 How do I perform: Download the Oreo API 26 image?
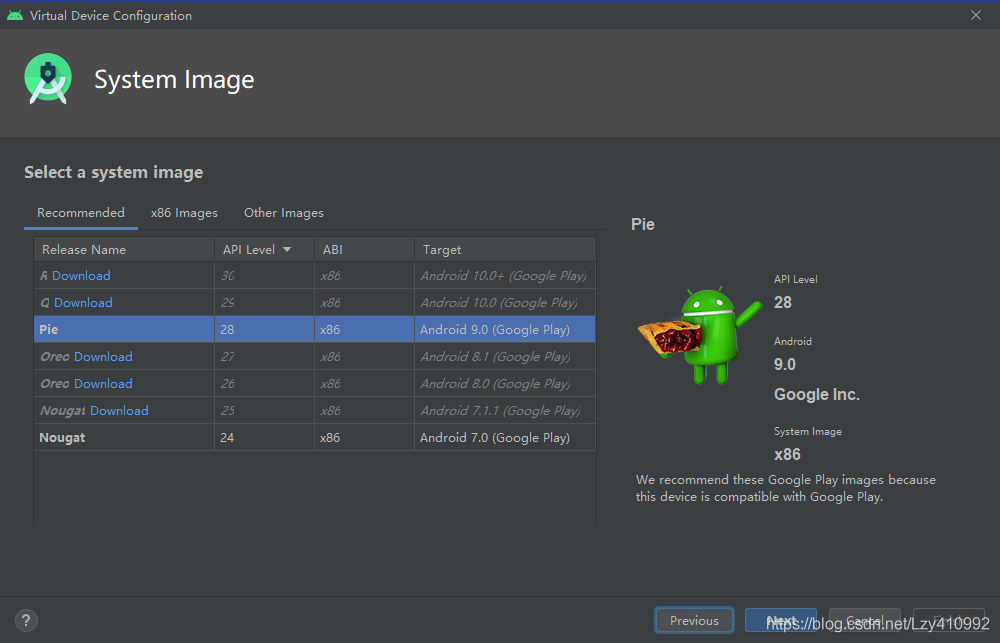pos(103,383)
